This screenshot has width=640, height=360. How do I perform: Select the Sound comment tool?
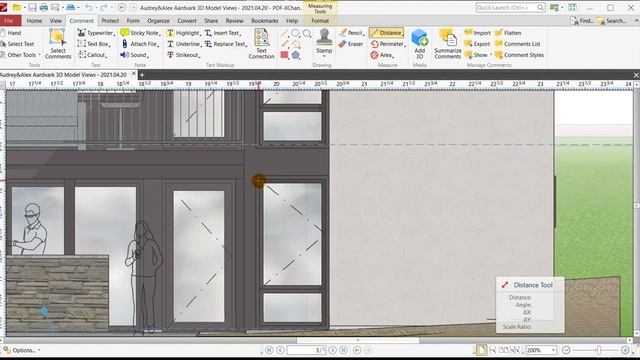(x=134, y=55)
